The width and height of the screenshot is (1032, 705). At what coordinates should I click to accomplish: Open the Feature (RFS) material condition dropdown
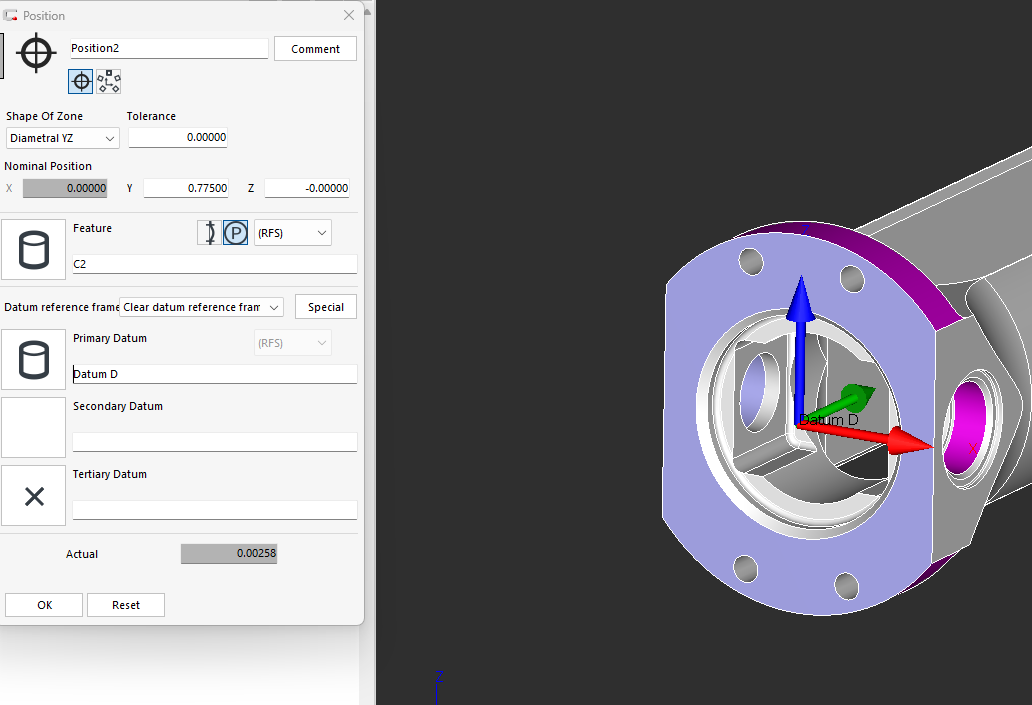point(293,233)
